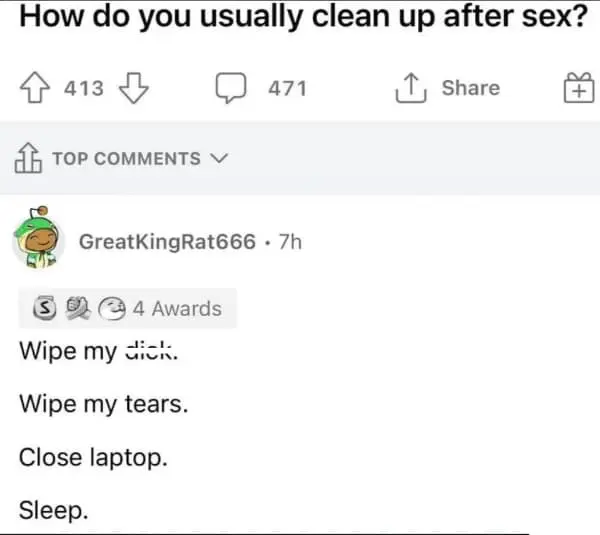Click the 413 vote score

84,88
